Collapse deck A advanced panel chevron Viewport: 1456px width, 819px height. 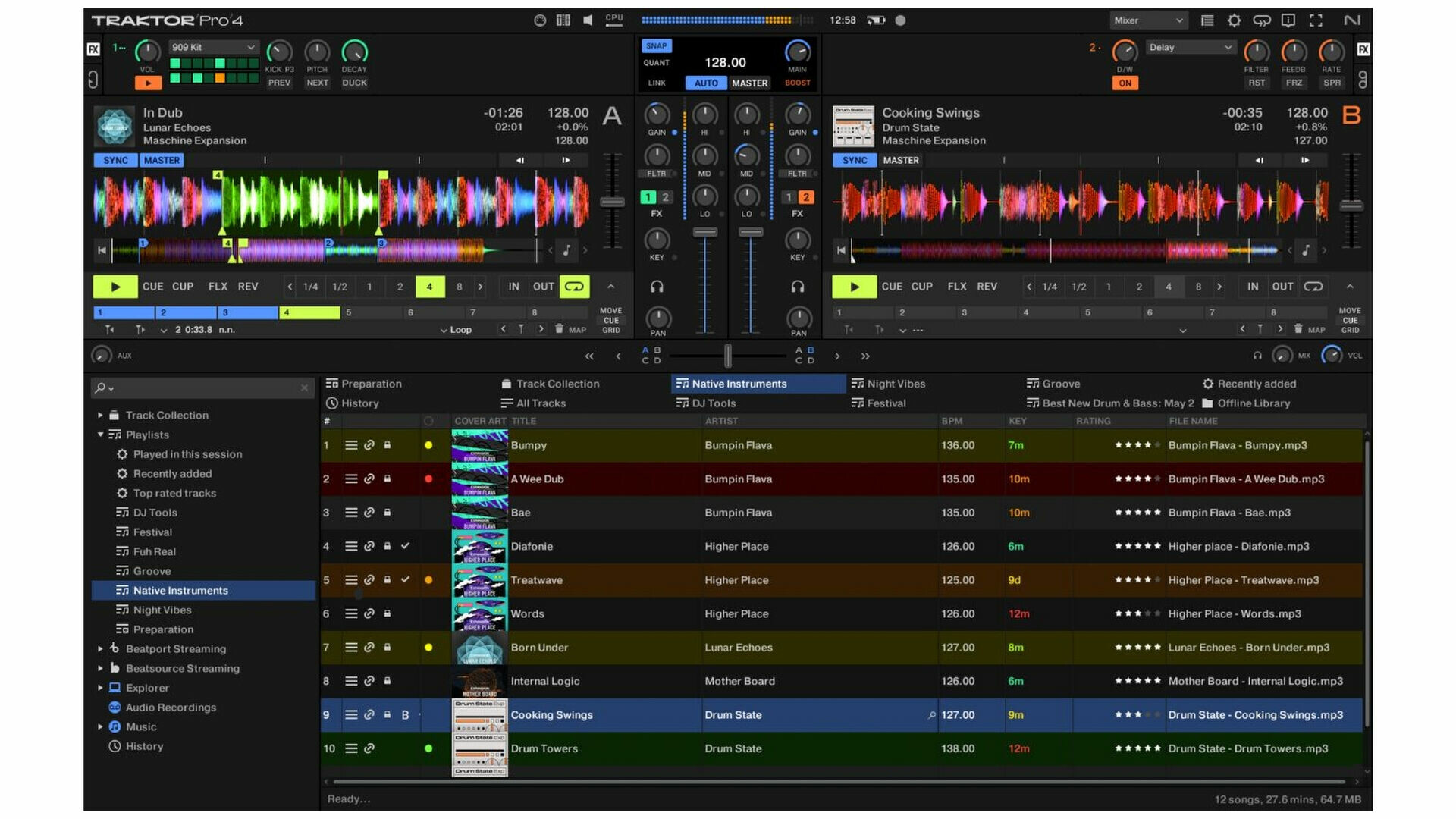[x=610, y=287]
